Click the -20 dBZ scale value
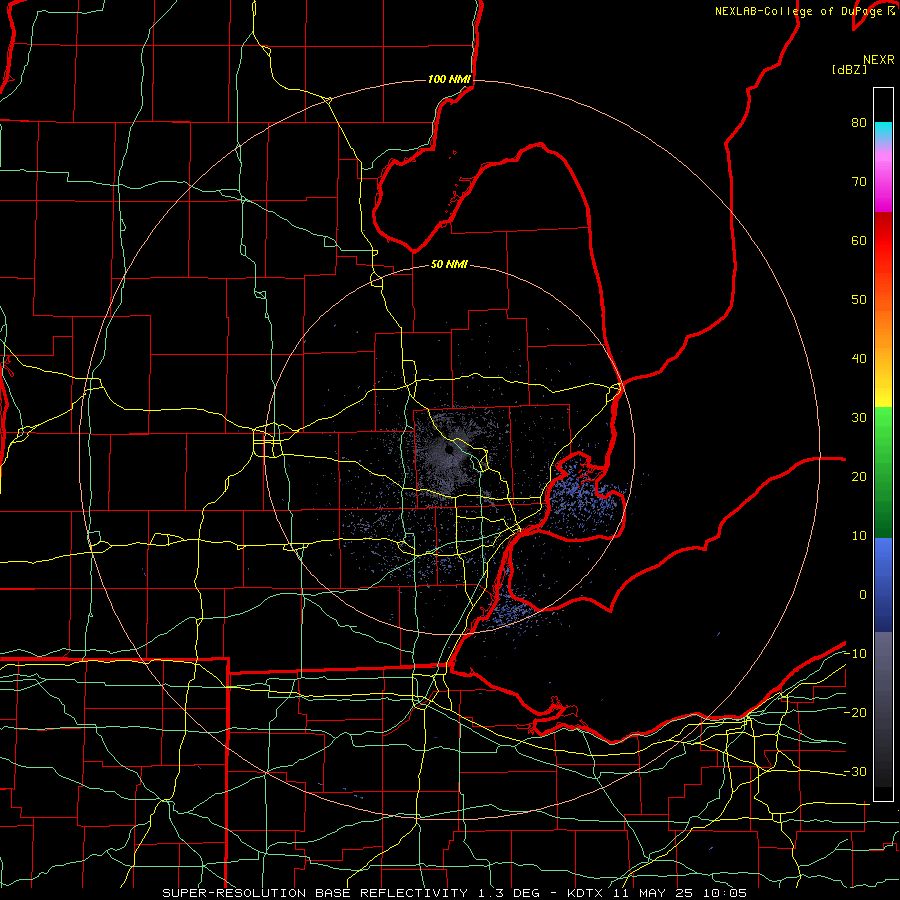The image size is (900, 900). [x=855, y=713]
